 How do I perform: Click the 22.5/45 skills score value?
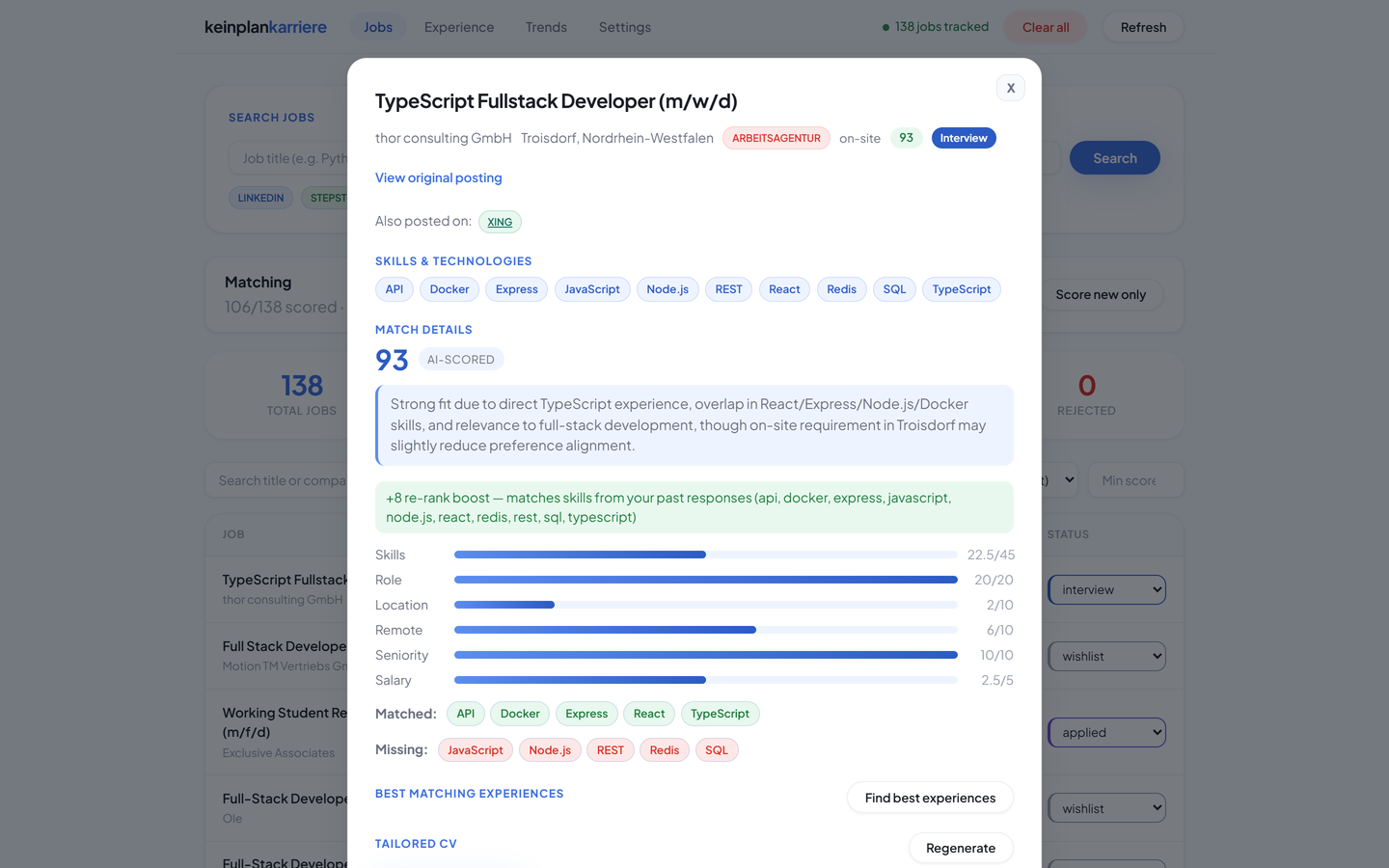tap(991, 555)
